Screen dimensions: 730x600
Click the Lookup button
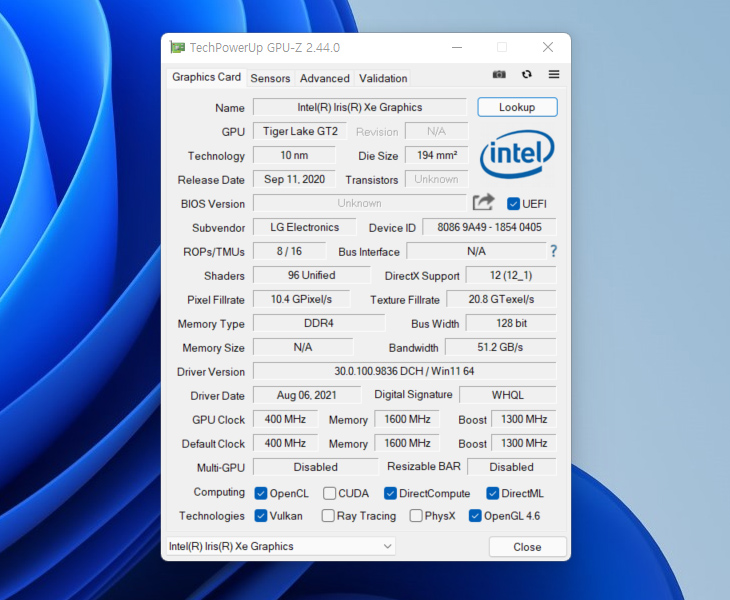click(x=517, y=107)
